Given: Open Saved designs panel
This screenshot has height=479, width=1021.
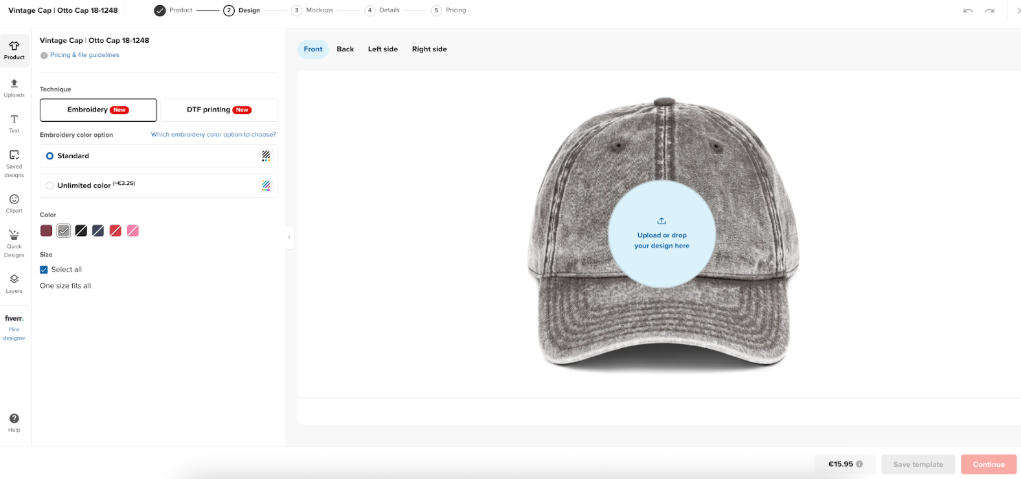Looking at the screenshot, I should (14, 163).
